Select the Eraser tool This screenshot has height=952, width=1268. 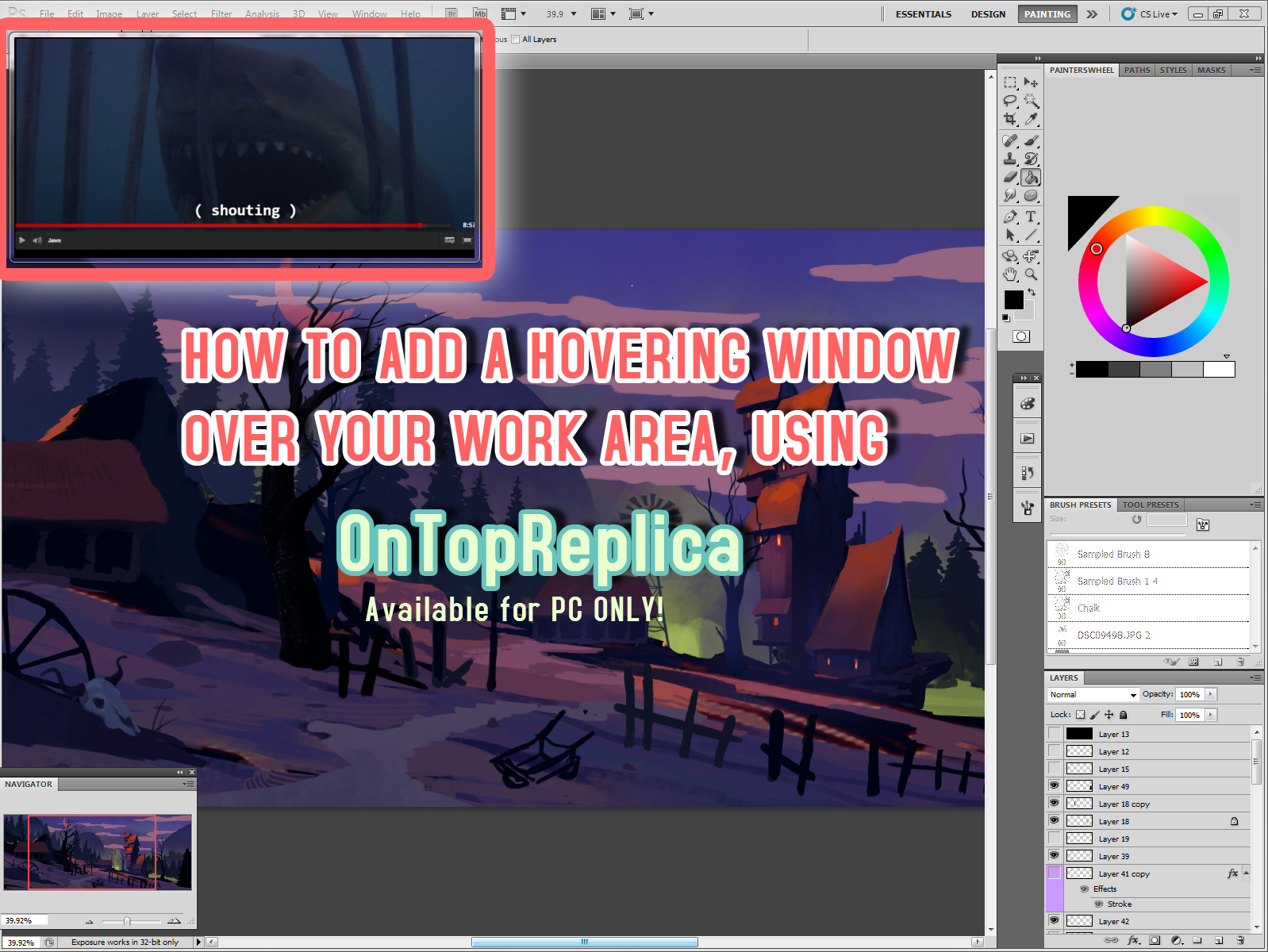(x=1010, y=177)
